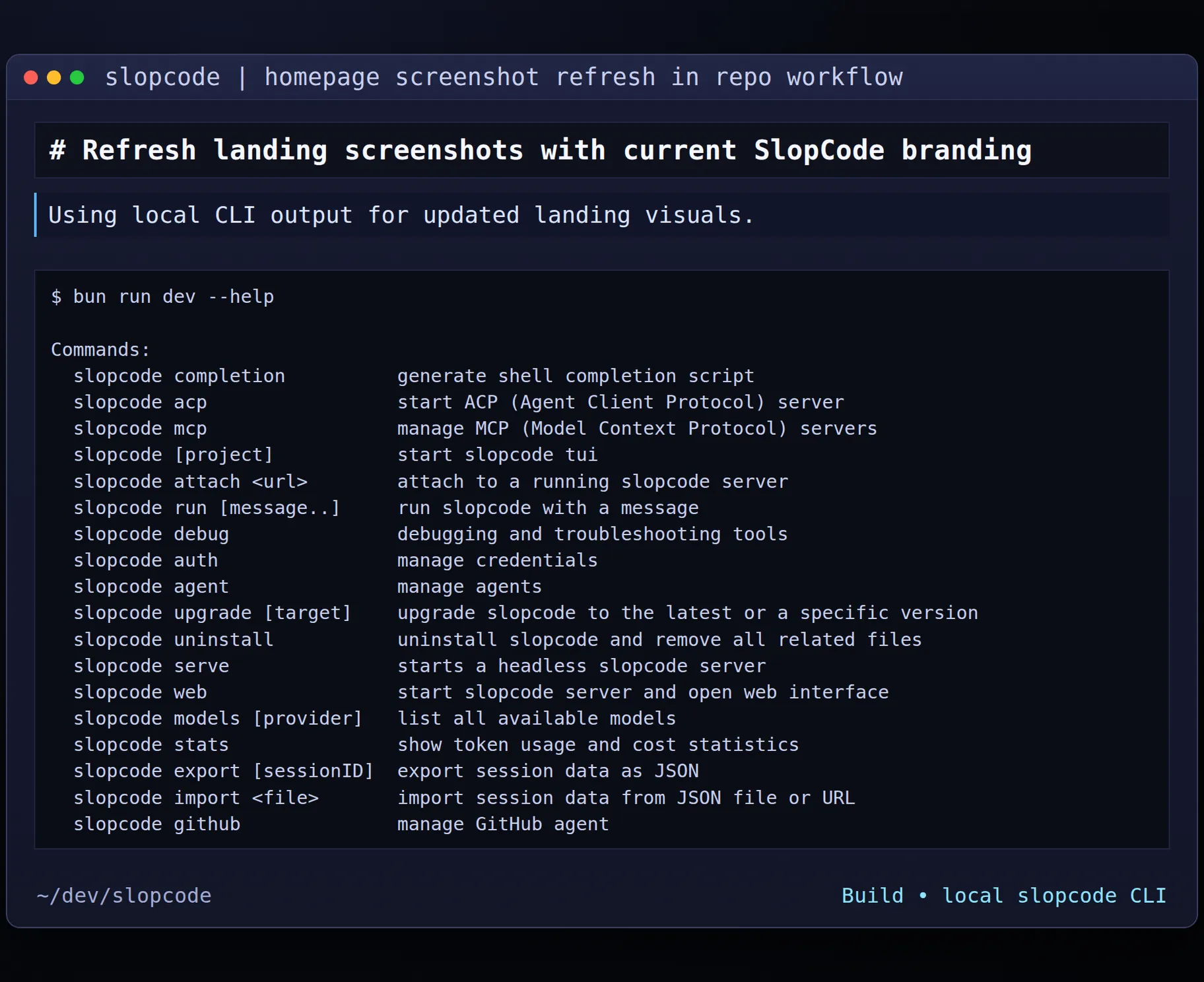Viewport: 1204px width, 982px height.
Task: Select the 'slopcode completion' command row
Action: click(179, 376)
